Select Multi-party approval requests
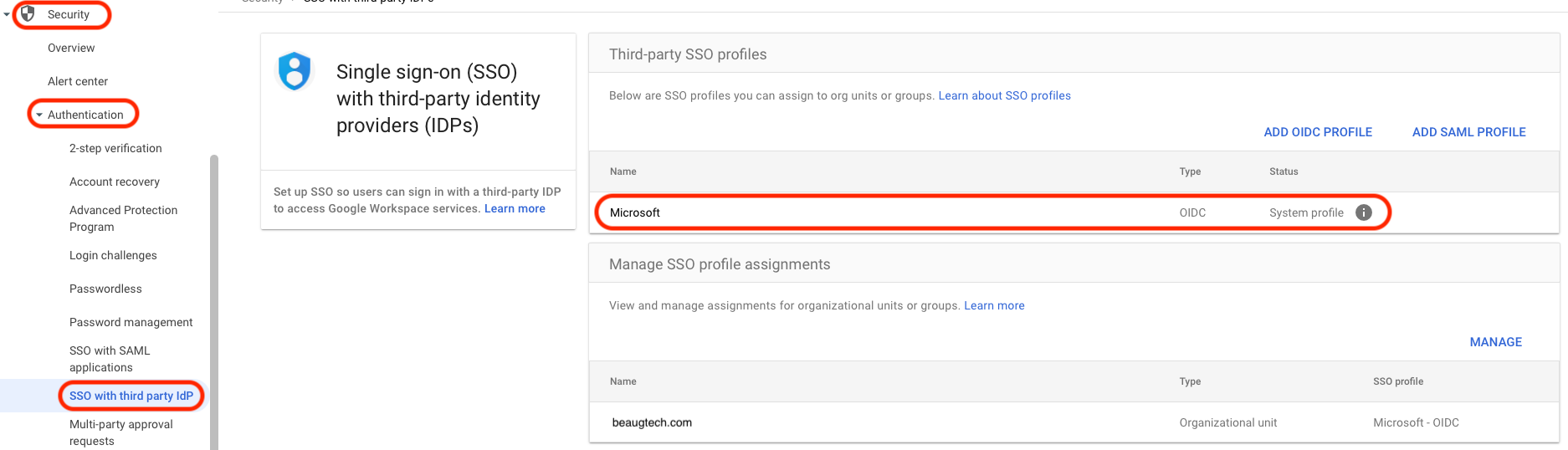1568x450 pixels. 120,432
